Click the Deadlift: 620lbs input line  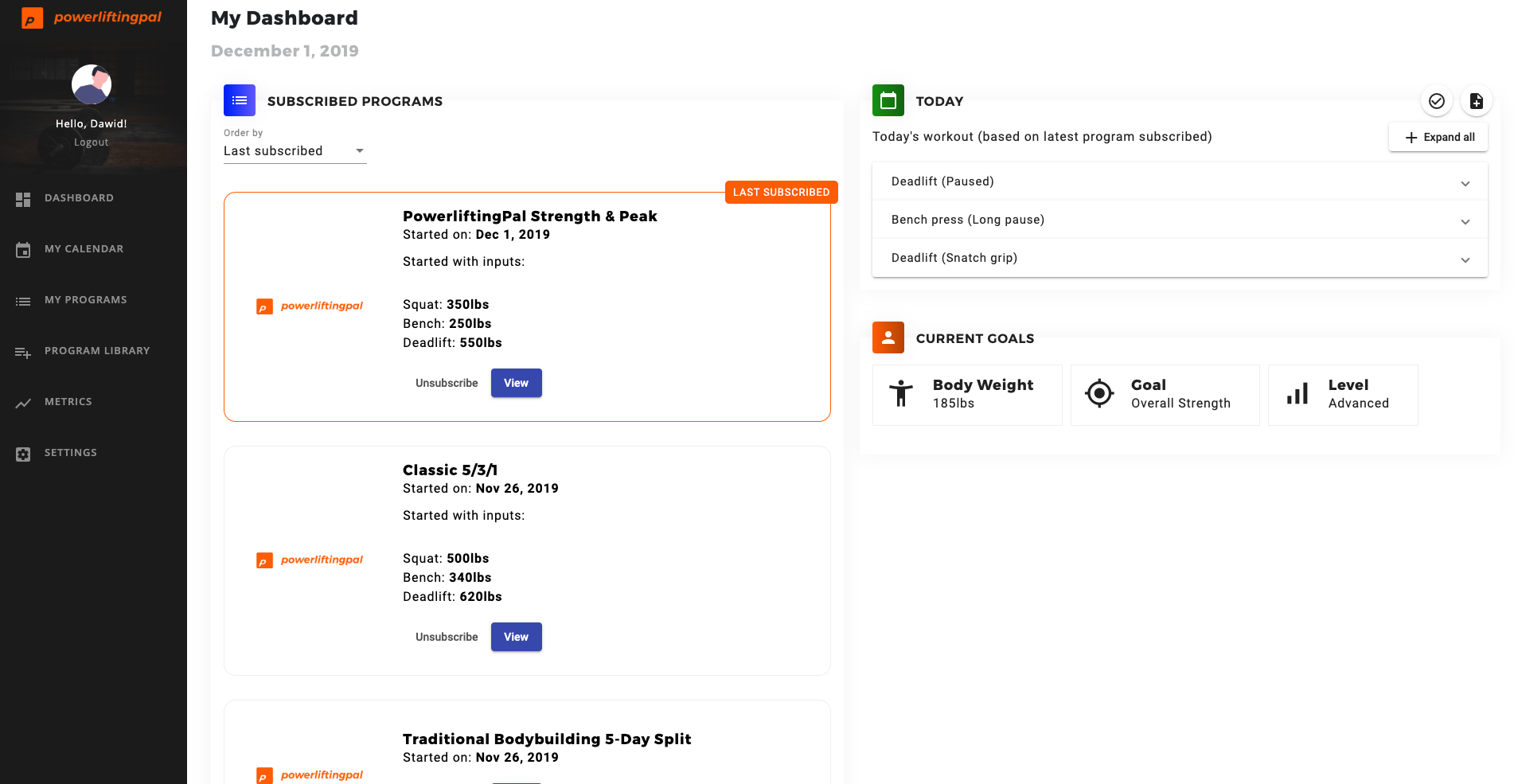pos(452,597)
